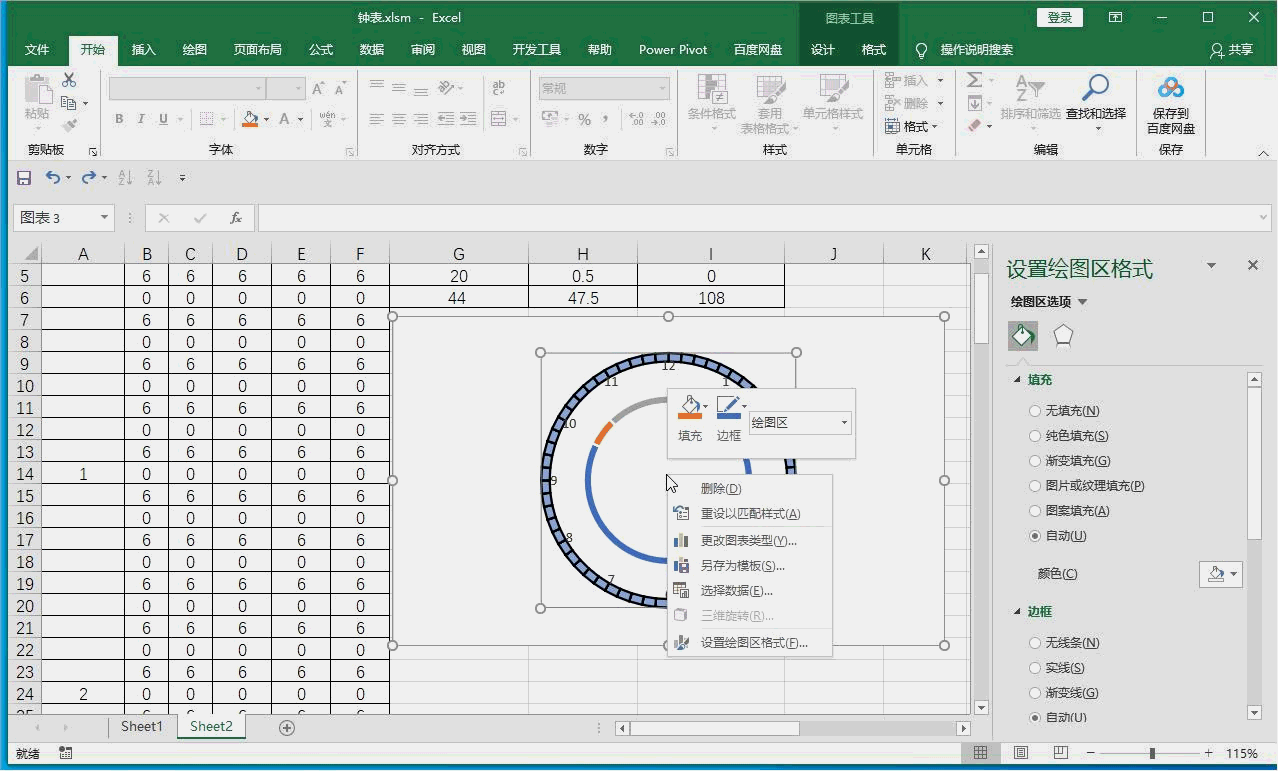Collapse the 边框 section
The height and width of the screenshot is (771, 1278).
click(x=1018, y=612)
